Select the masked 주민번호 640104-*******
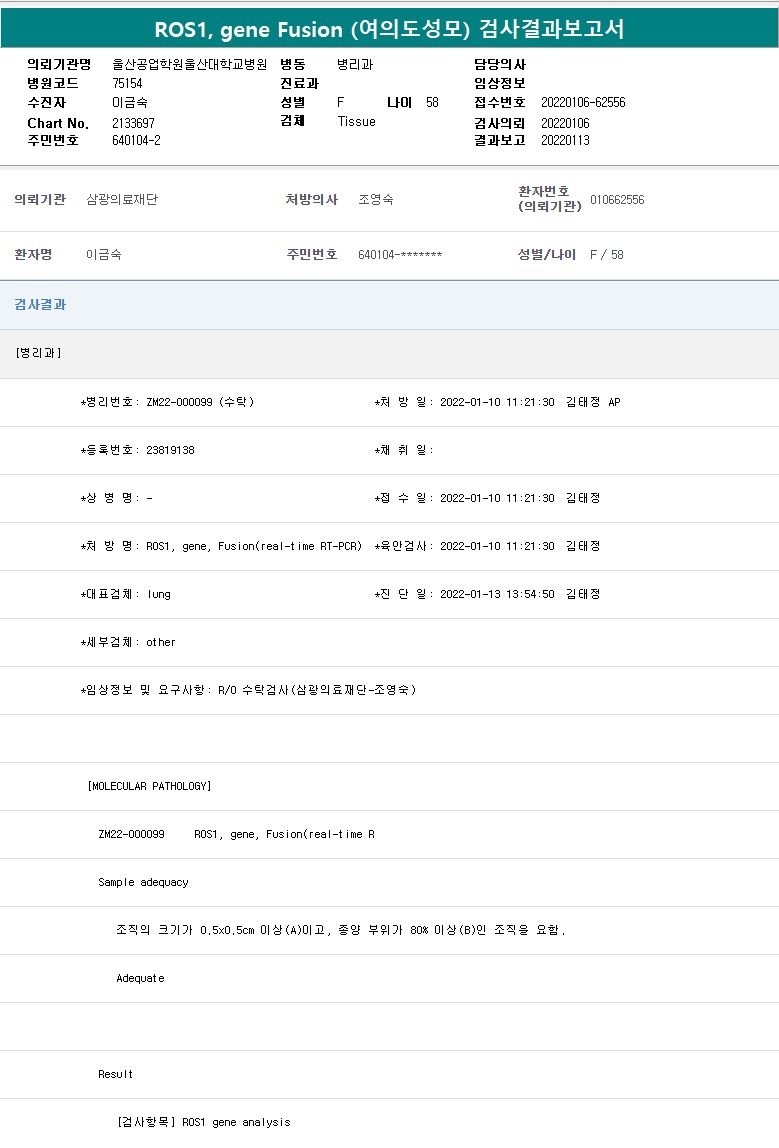Screen dimensions: 779x1148 [400, 255]
